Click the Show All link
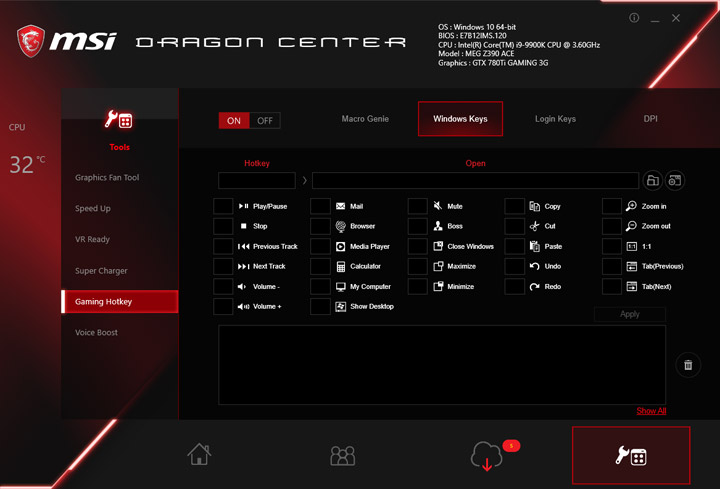 coord(651,411)
